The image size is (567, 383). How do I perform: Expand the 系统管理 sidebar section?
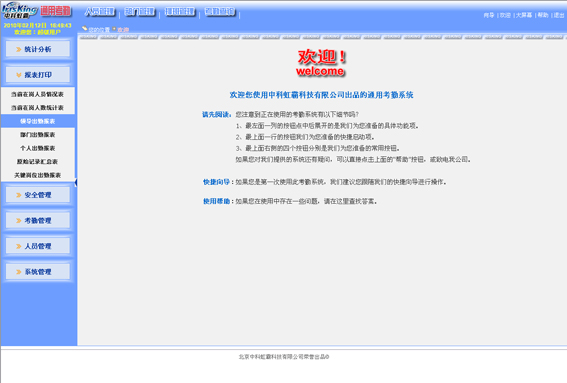tap(38, 272)
